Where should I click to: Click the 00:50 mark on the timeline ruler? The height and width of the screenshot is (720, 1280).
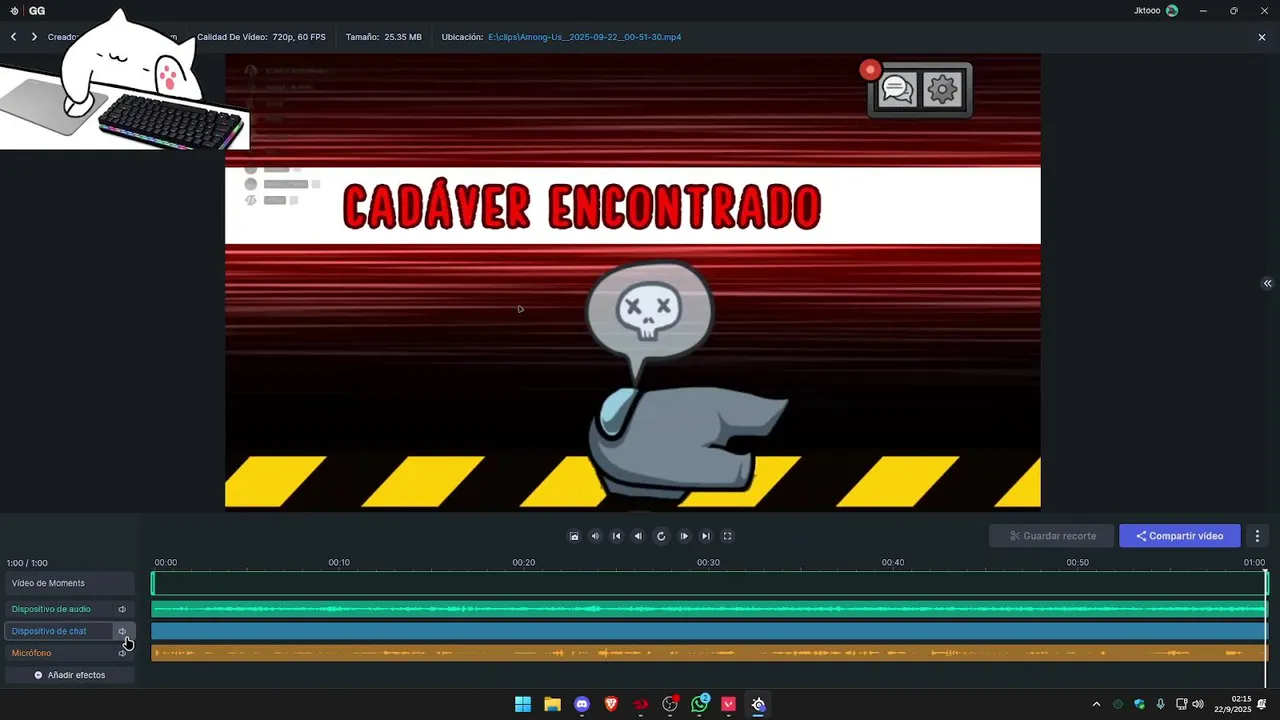1077,563
